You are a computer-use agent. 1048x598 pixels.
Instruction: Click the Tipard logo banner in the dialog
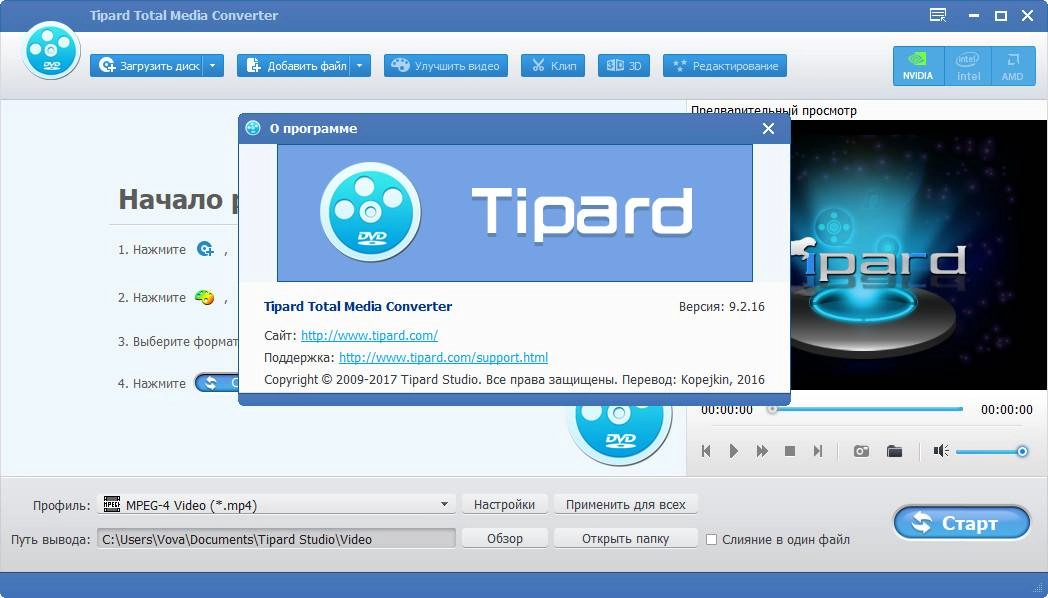pyautogui.click(x=515, y=213)
